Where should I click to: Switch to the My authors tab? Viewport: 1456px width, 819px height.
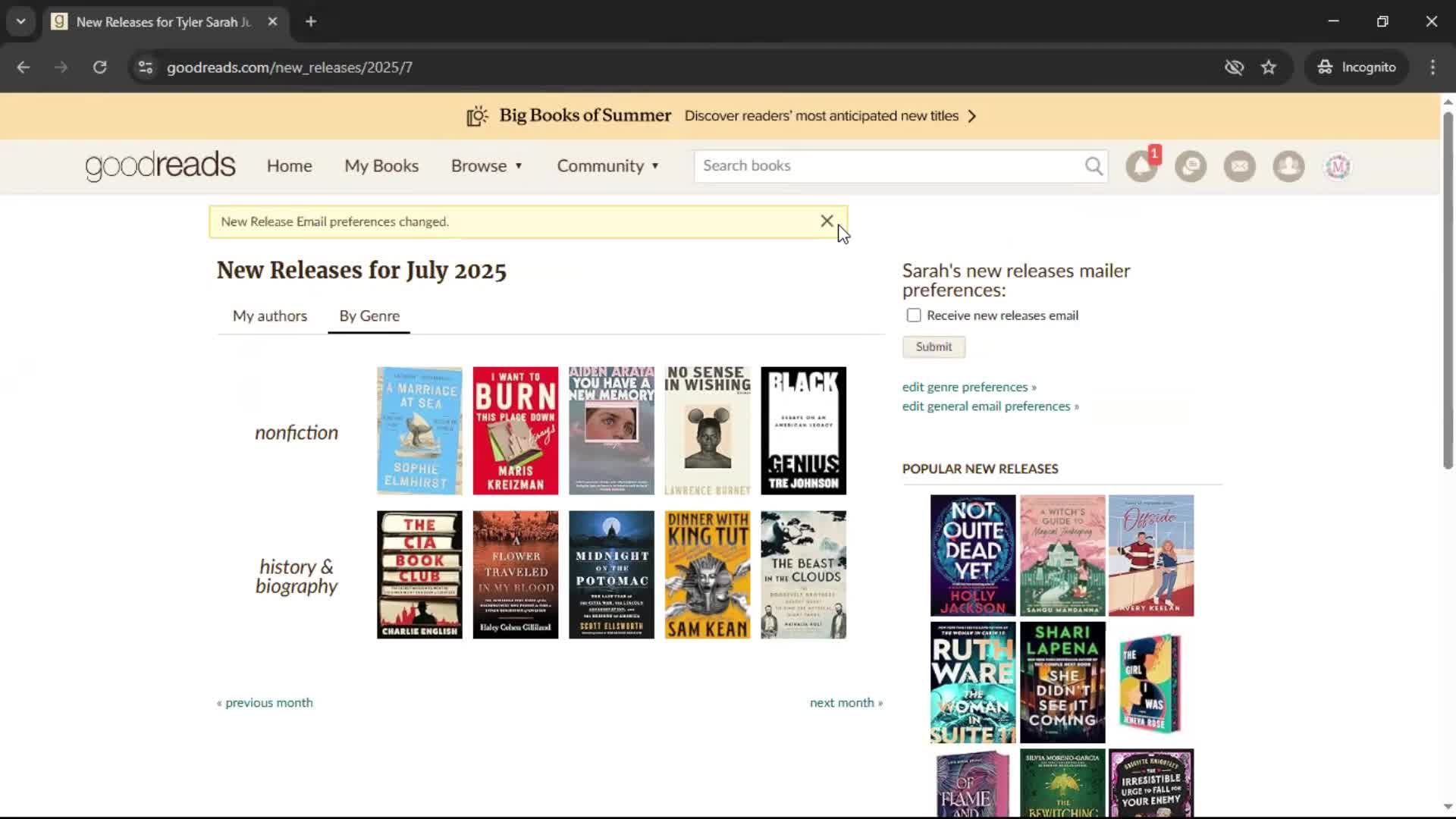tap(270, 315)
